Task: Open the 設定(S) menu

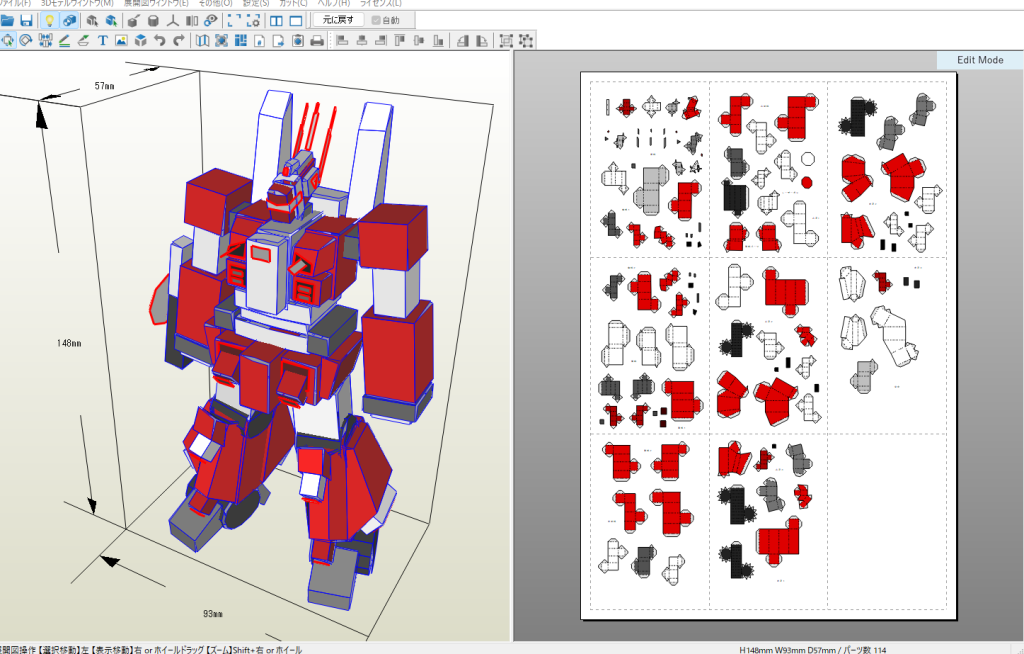Action: (x=255, y=3)
